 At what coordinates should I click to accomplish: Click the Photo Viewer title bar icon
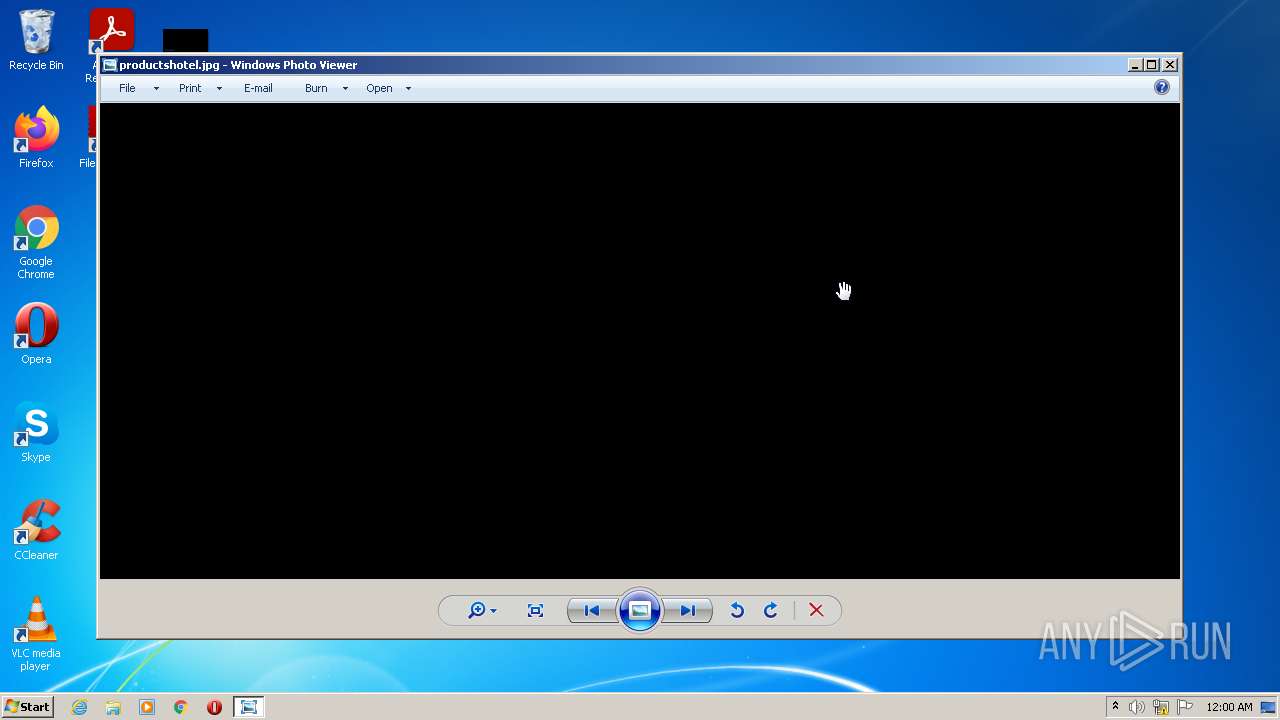pyautogui.click(x=110, y=65)
